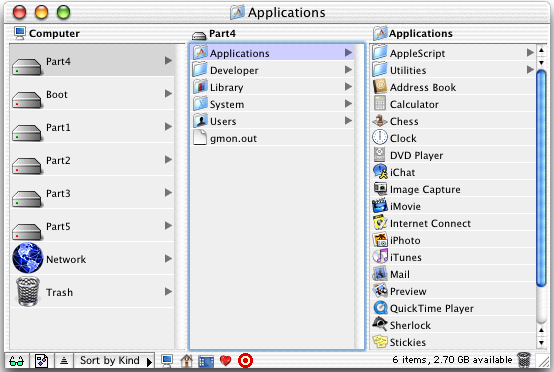Select the iPhoto application
The image size is (554, 372).
click(453, 240)
